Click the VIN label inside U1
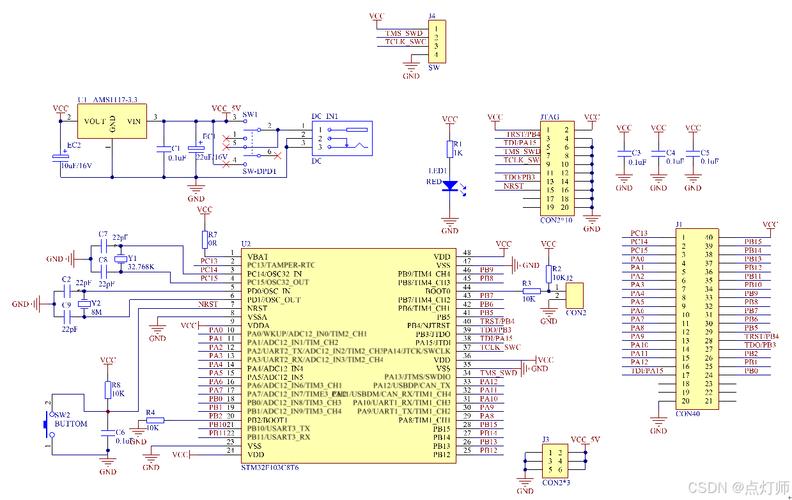Image resolution: width=792 pixels, height=500 pixels. [x=134, y=121]
